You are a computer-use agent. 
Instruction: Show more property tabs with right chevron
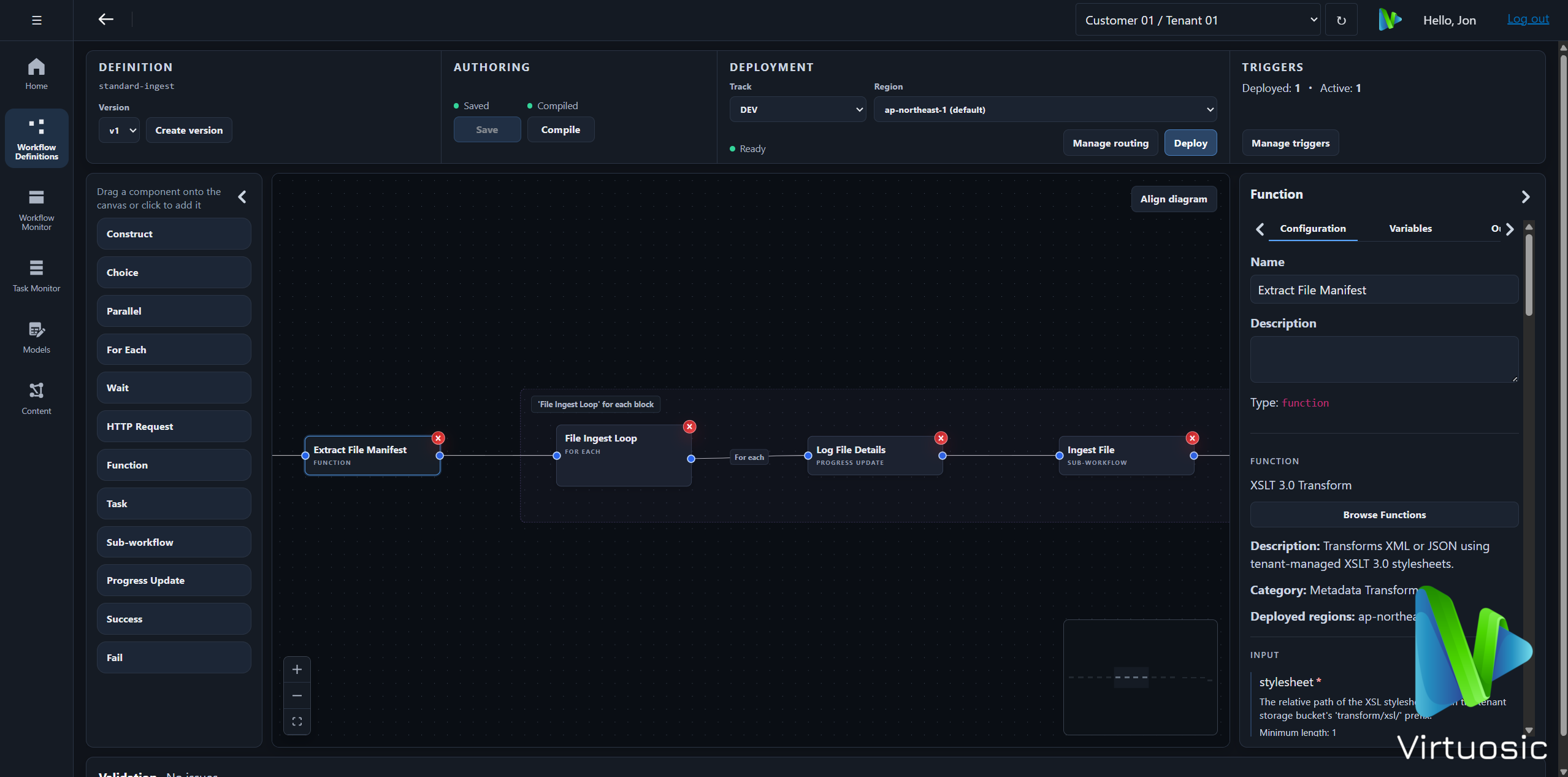(1510, 229)
